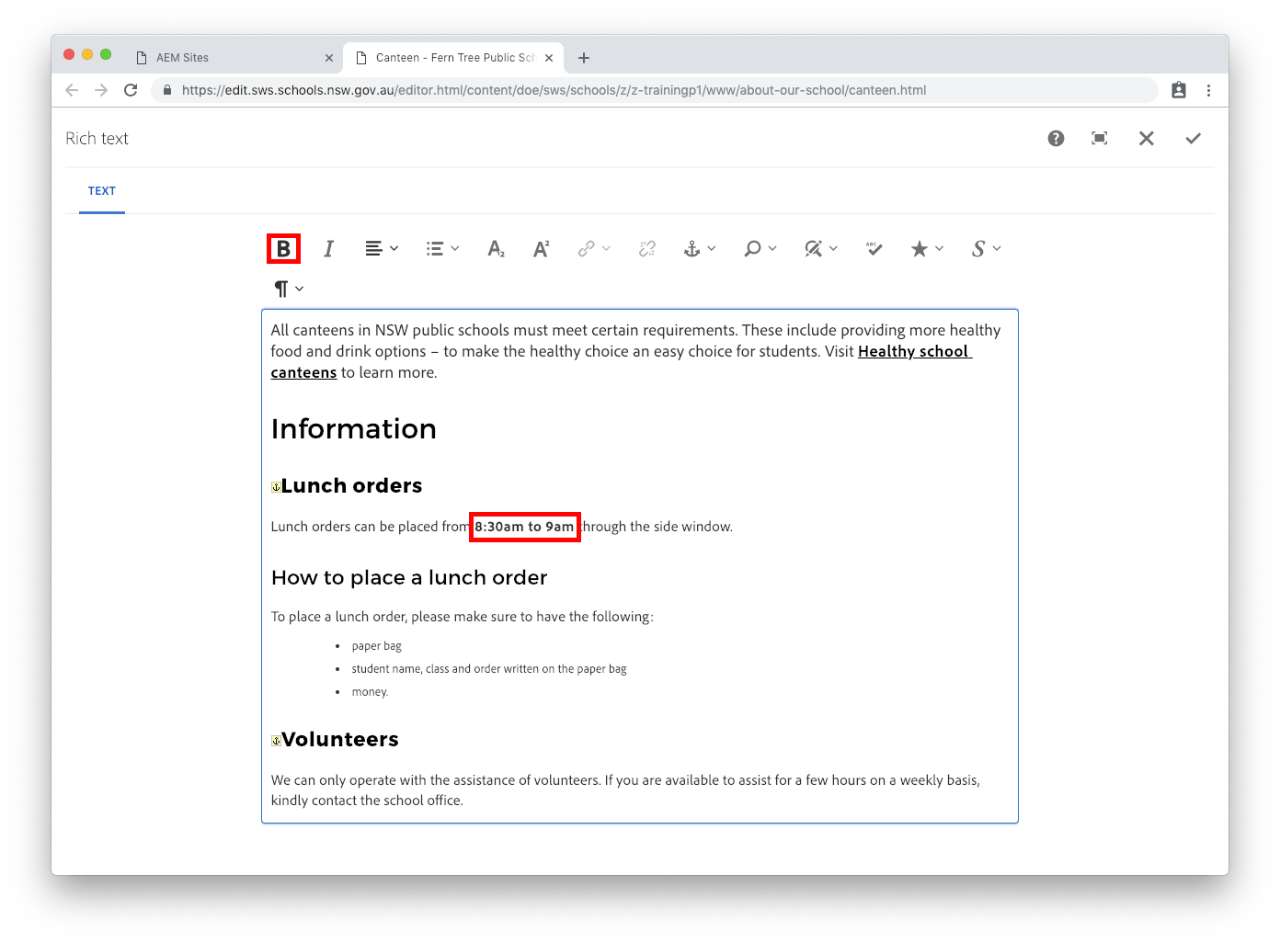Open the find magnifier tool
The image size is (1280, 943).
(760, 249)
